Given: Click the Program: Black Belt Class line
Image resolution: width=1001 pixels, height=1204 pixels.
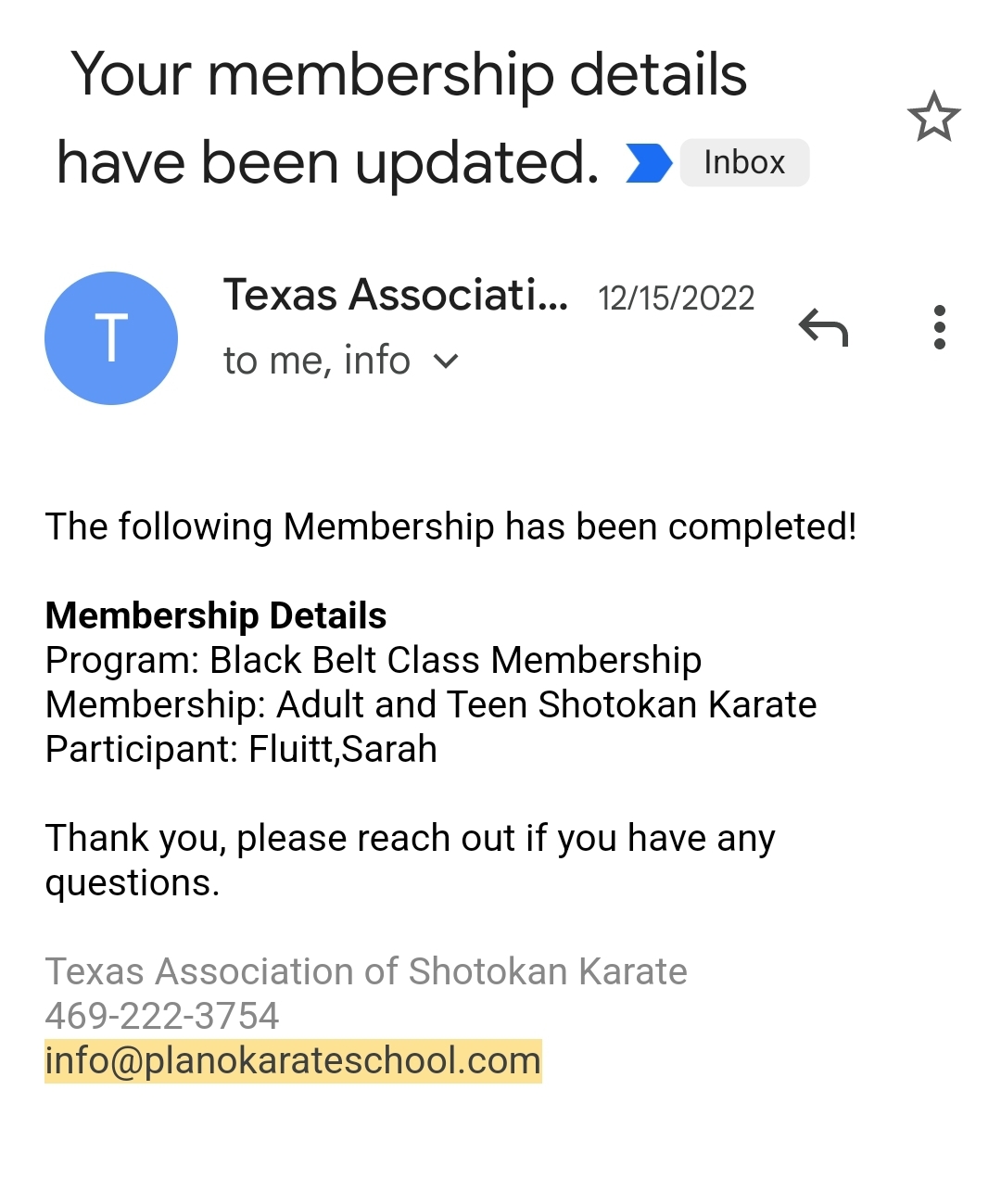Looking at the screenshot, I should (x=374, y=660).
